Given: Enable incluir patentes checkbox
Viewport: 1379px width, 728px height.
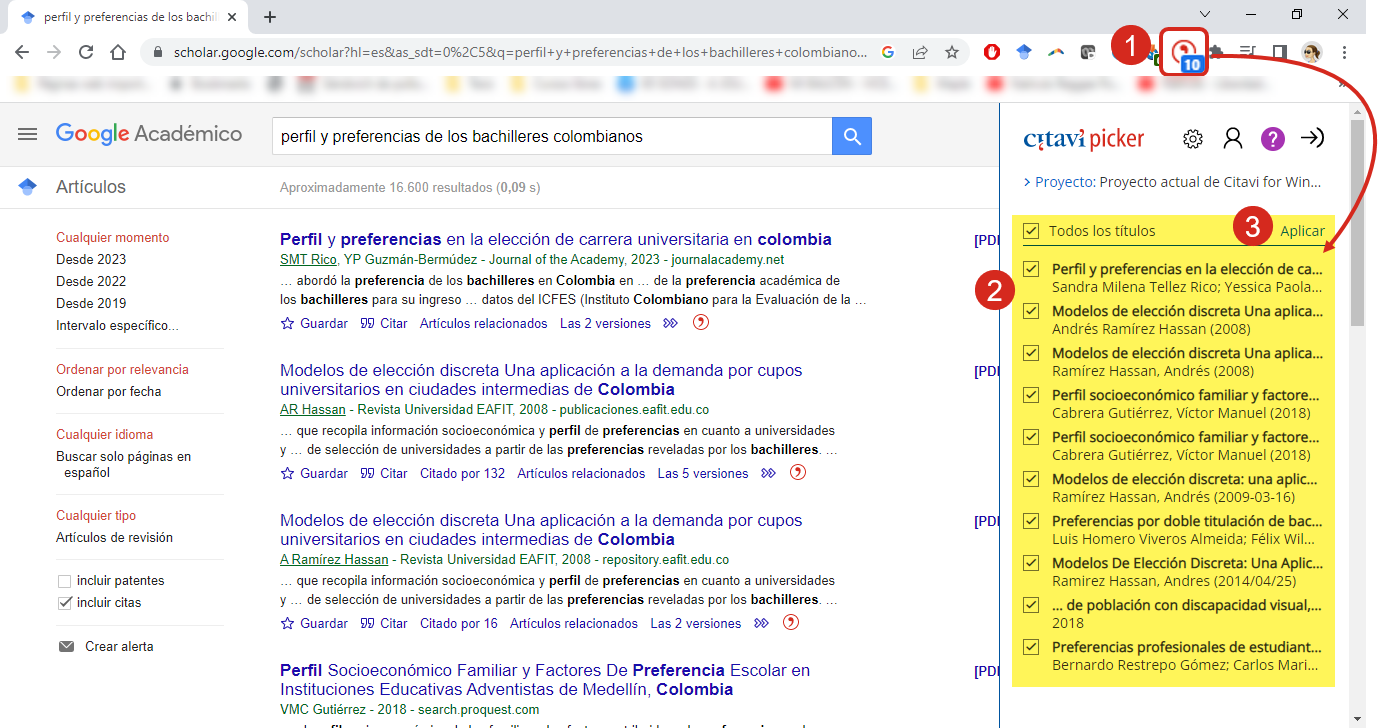Looking at the screenshot, I should tap(65, 581).
